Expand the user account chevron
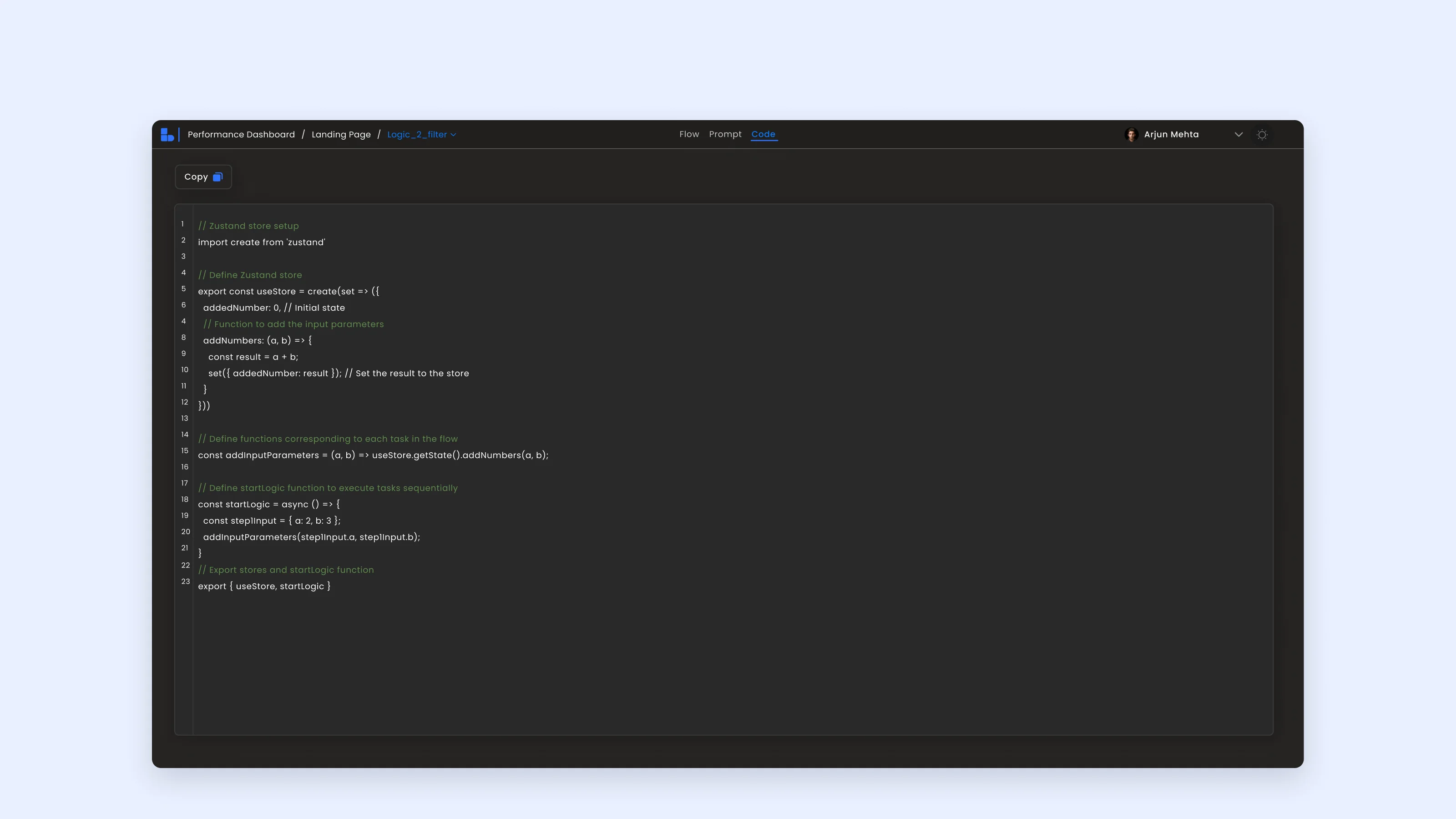Viewport: 1456px width, 819px height. pos(1239,135)
